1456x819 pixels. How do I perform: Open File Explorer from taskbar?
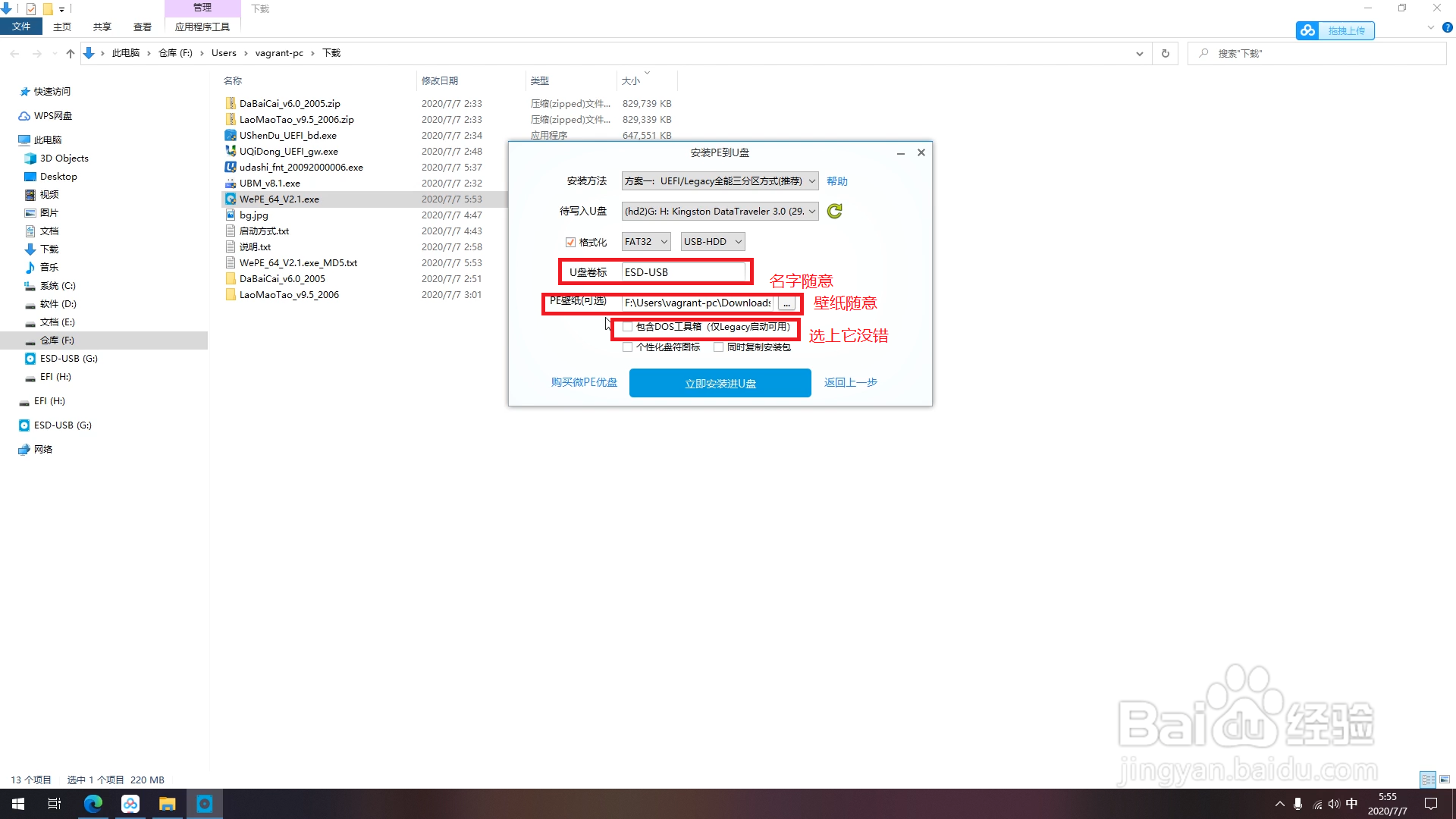[167, 804]
